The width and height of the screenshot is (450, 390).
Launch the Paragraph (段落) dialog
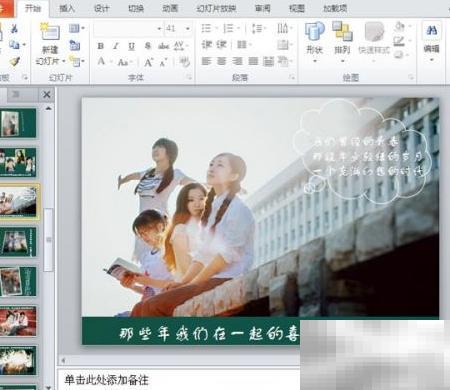[292, 77]
